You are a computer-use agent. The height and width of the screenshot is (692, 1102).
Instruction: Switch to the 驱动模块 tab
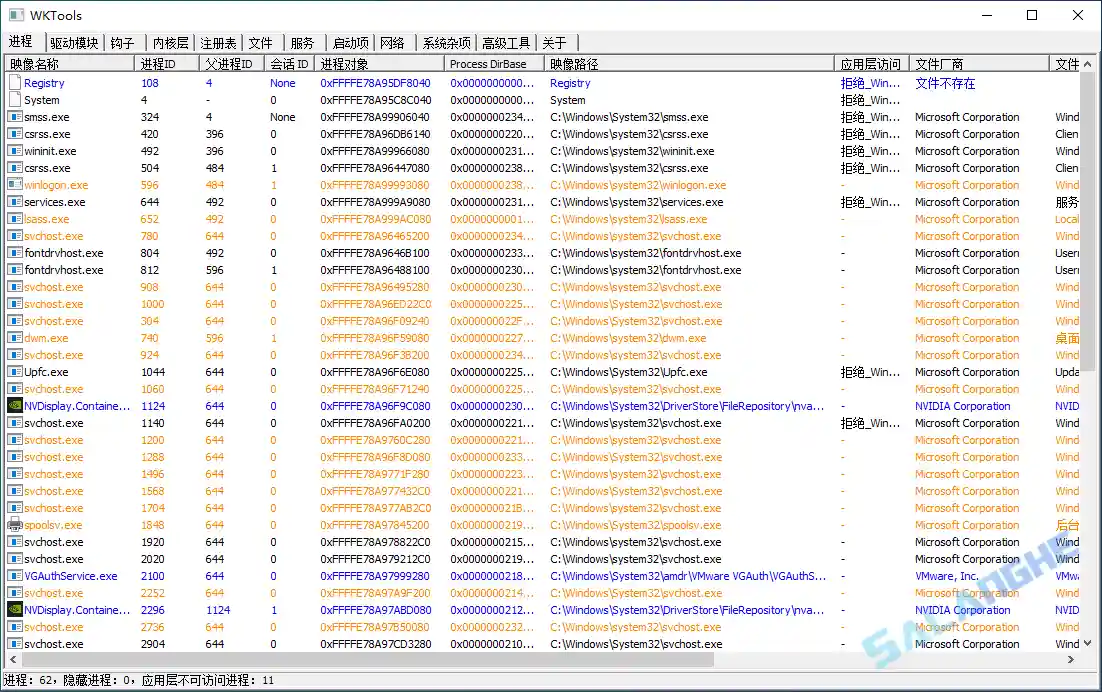pos(74,43)
